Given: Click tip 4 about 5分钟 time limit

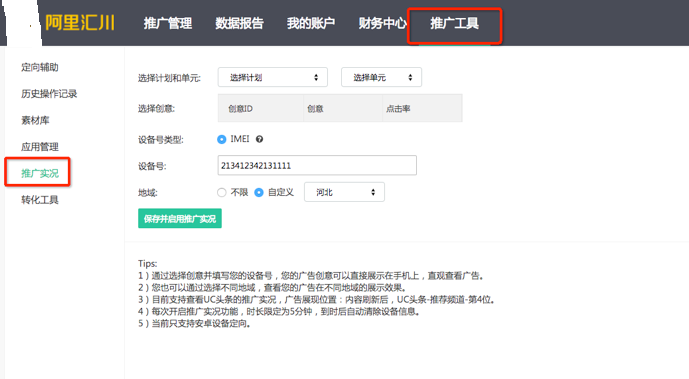Looking at the screenshot, I should (280, 312).
